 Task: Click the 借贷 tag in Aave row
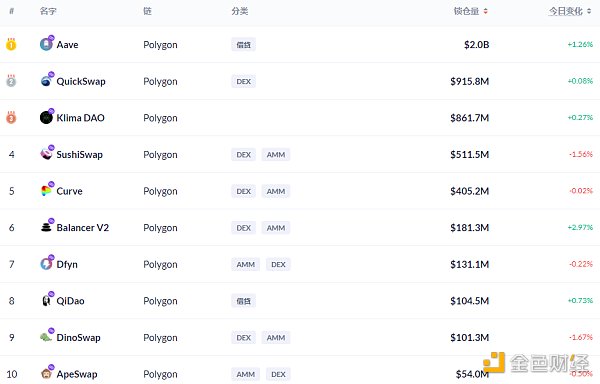[243, 45]
